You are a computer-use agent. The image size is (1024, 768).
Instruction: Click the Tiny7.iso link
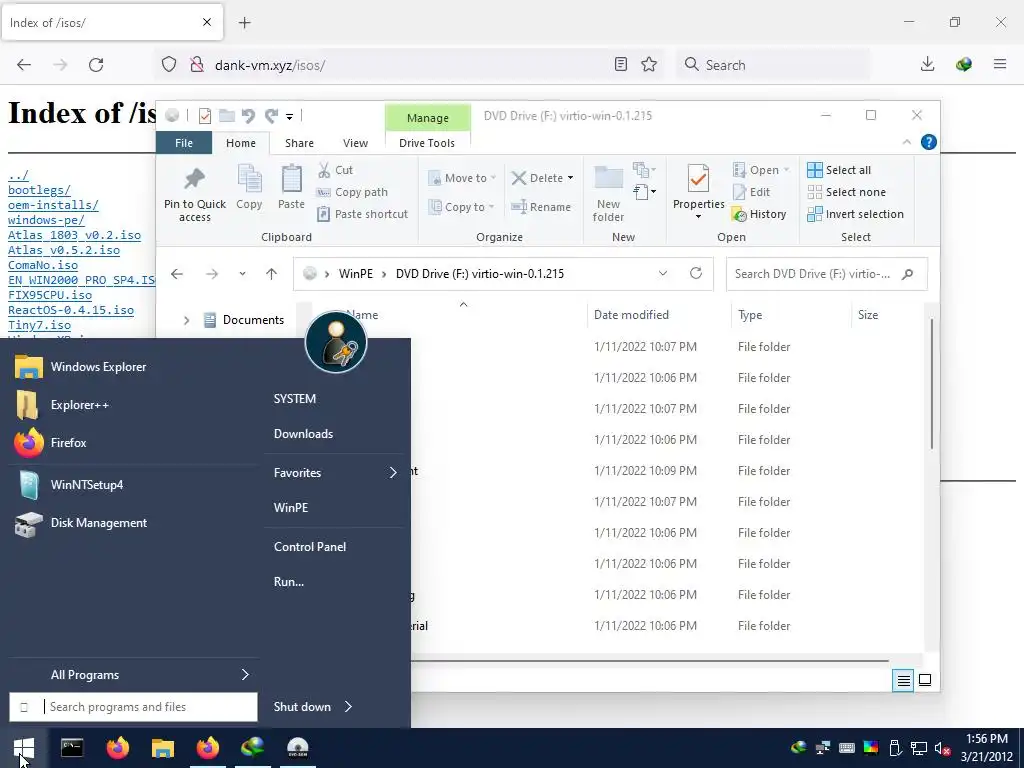[x=39, y=325]
